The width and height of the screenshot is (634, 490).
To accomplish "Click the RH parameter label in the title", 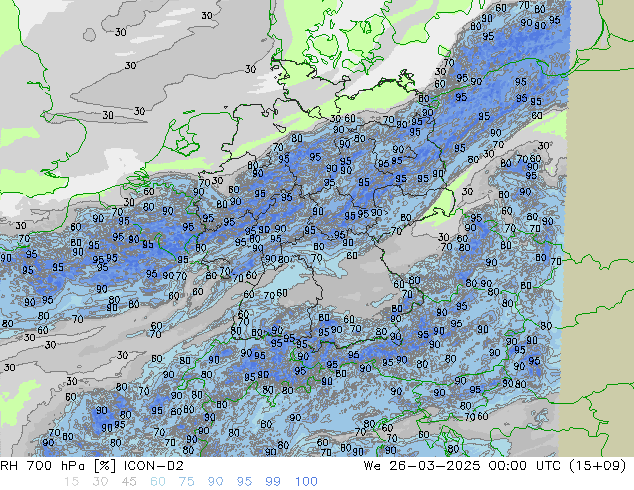I will (12, 466).
